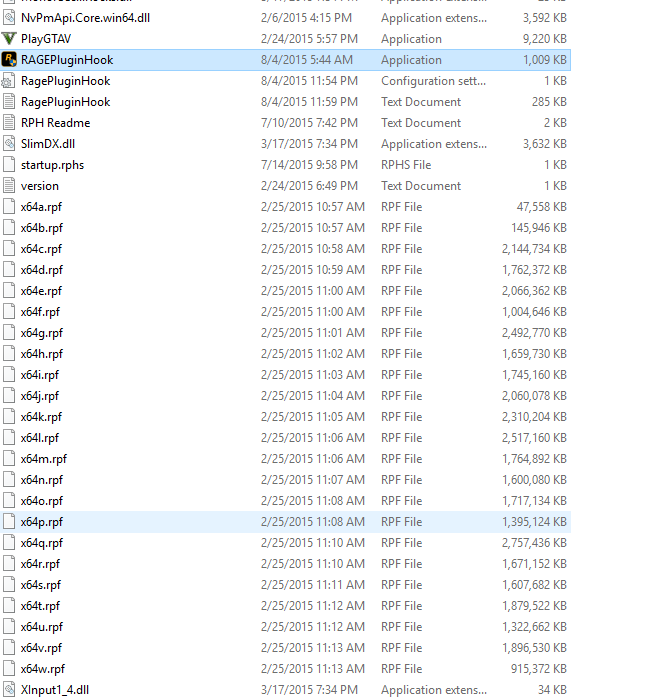Viewport: 666px width, 700px height.
Task: Click the Rockstar icon of RAGEPluginHook application
Action: click(9, 60)
